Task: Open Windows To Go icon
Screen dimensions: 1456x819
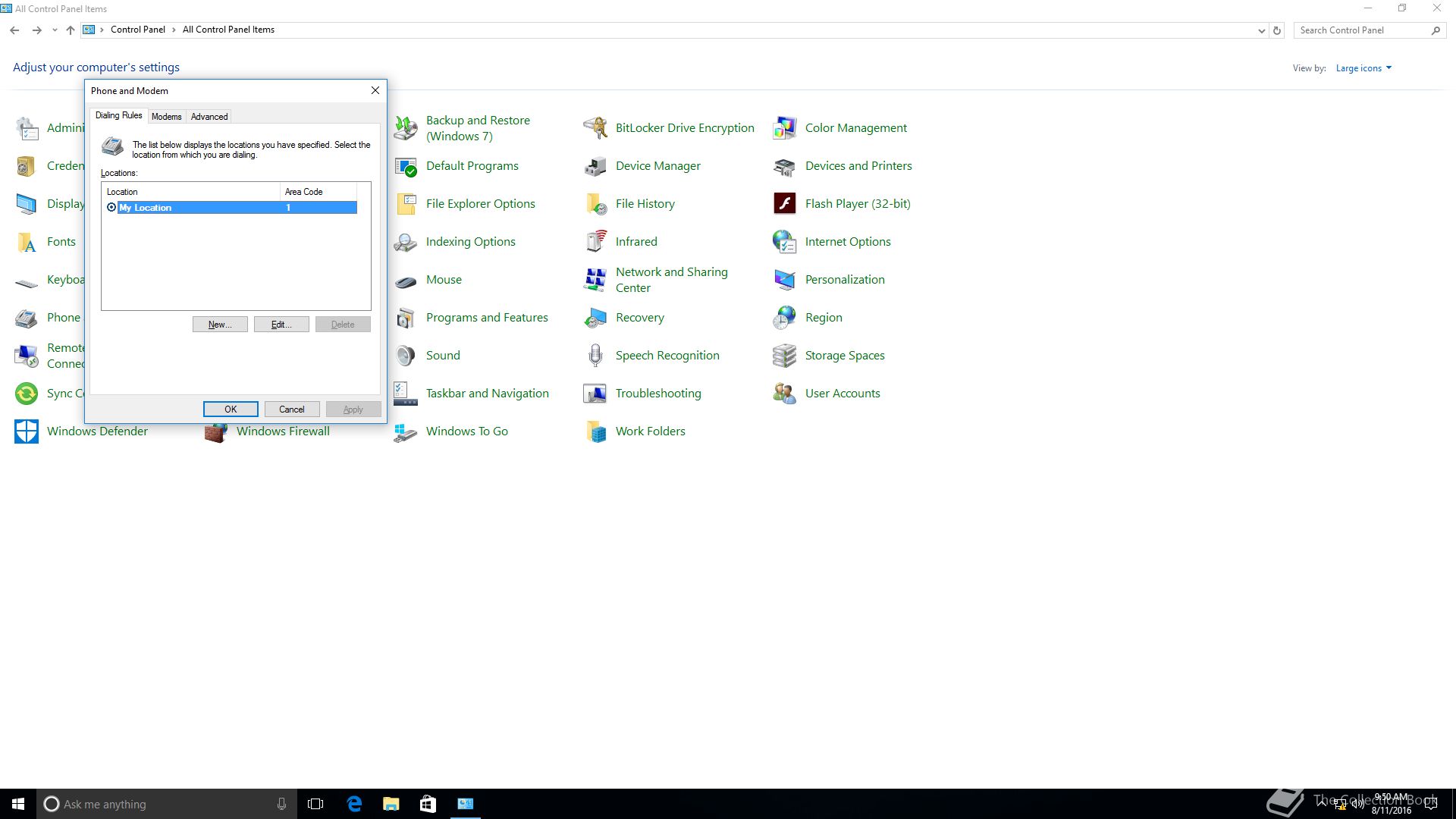Action: [406, 431]
